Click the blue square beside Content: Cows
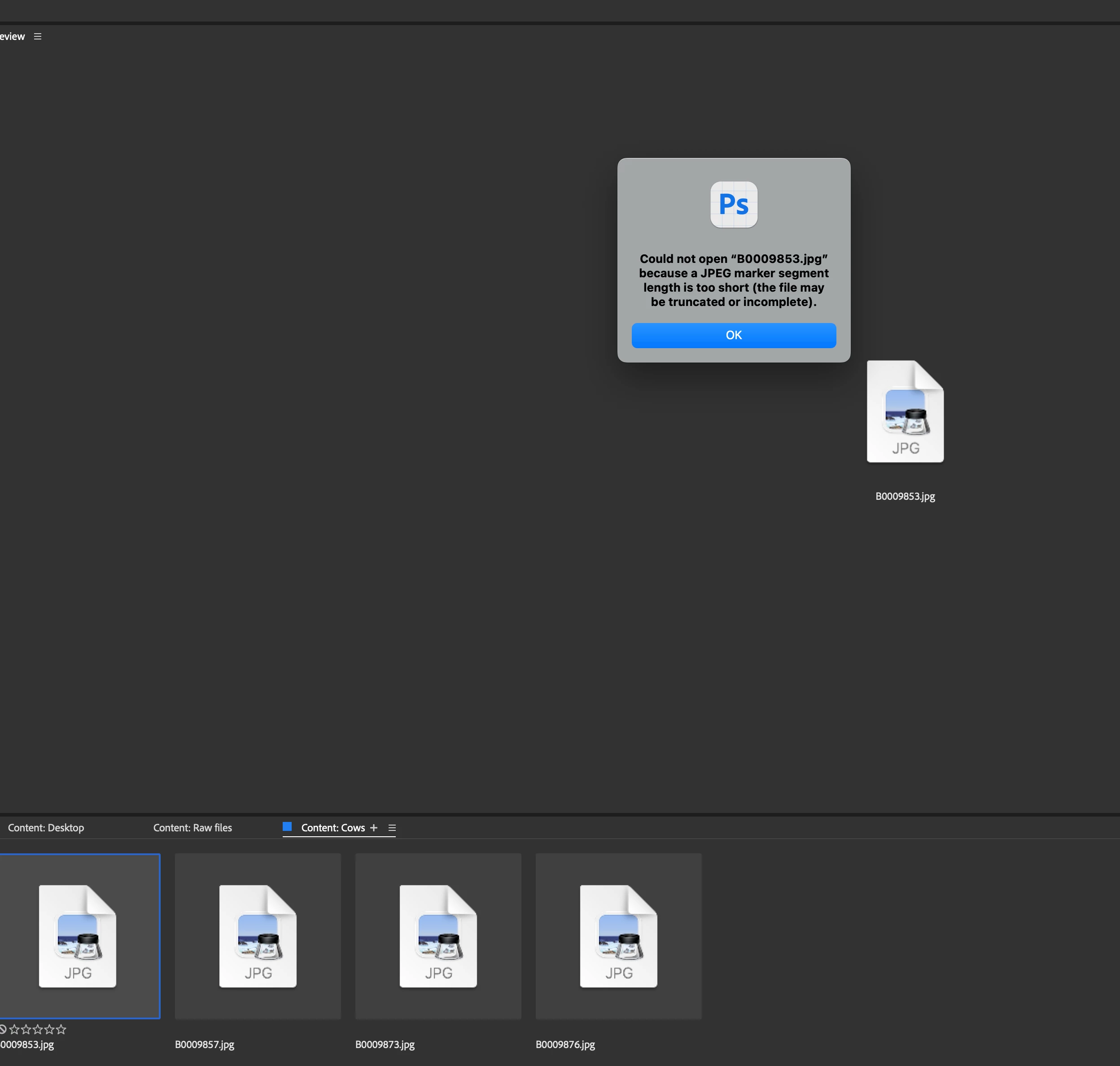 287,827
